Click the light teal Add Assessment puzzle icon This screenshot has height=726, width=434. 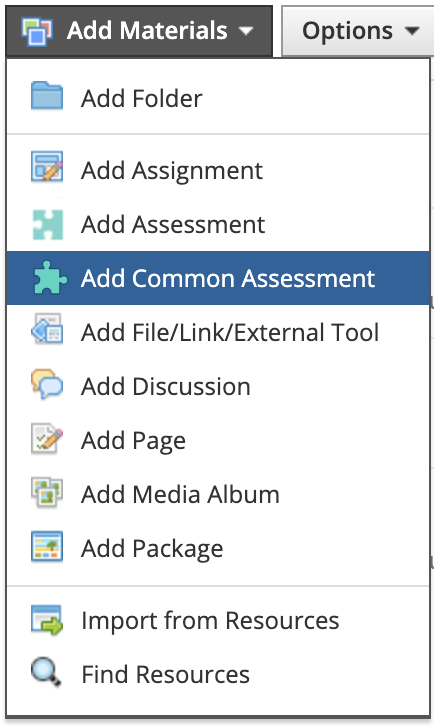click(47, 225)
